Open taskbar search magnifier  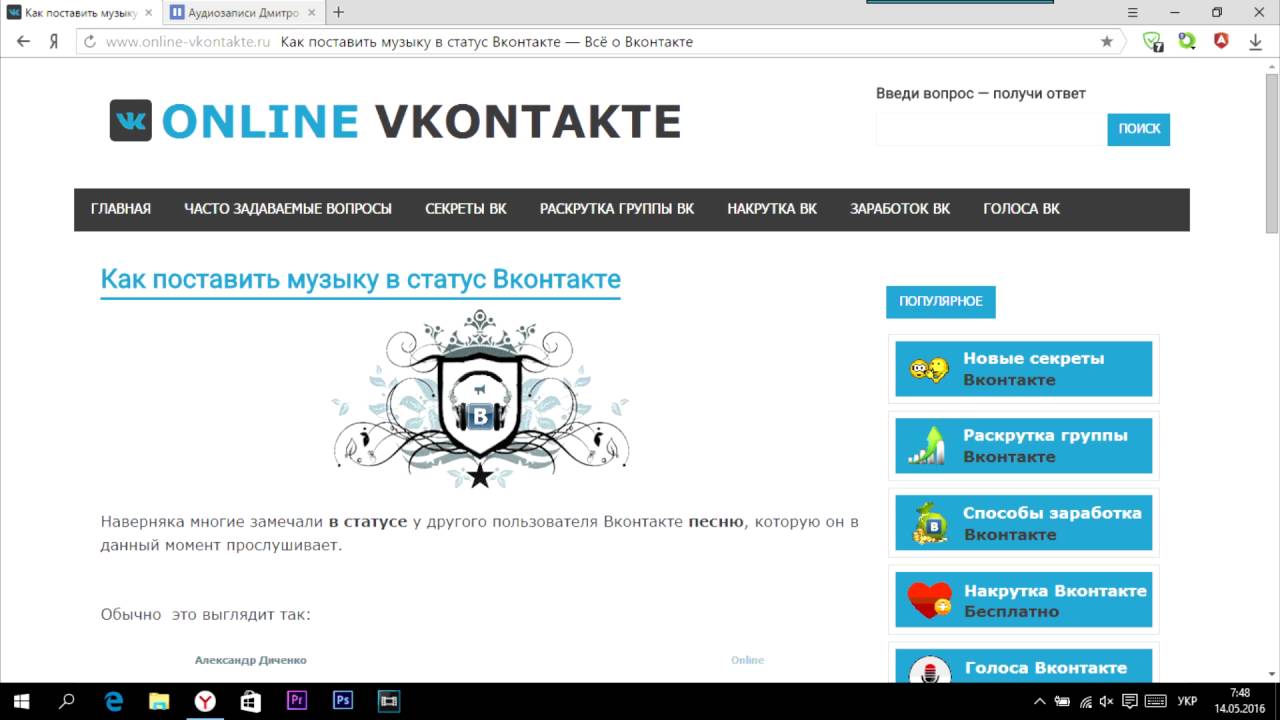67,701
